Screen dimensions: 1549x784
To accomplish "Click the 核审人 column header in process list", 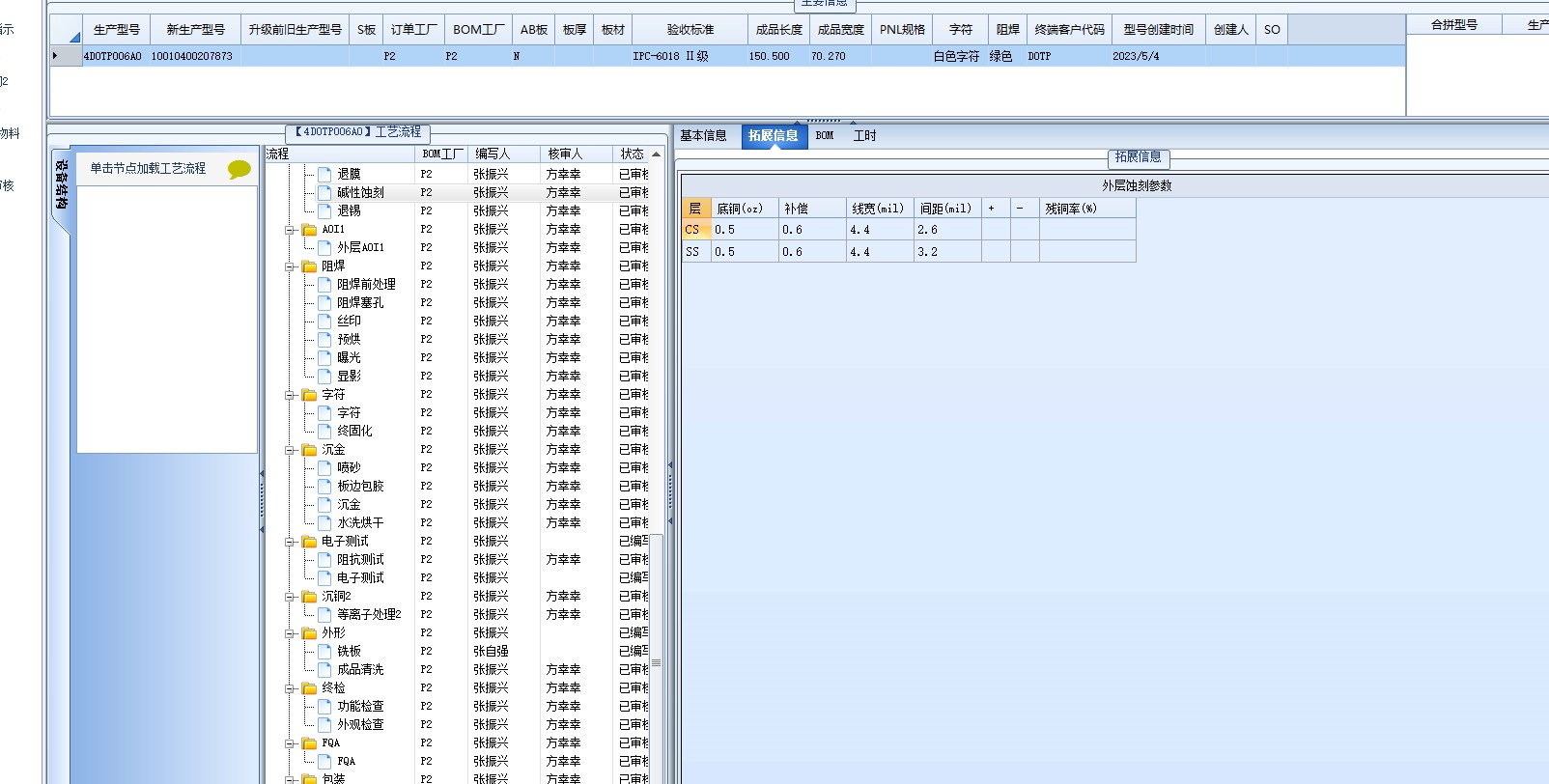I will (x=576, y=154).
